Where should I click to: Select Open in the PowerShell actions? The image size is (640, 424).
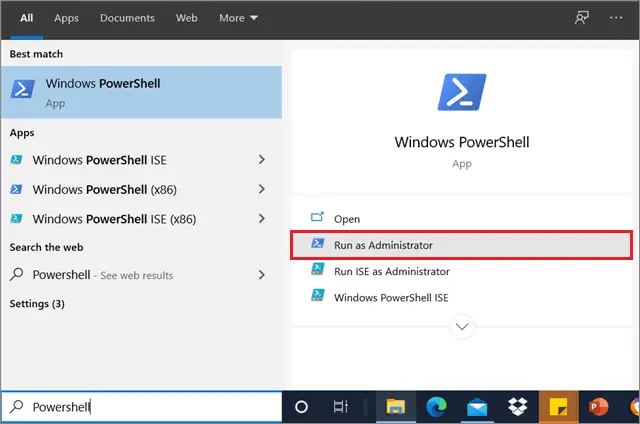(462, 219)
